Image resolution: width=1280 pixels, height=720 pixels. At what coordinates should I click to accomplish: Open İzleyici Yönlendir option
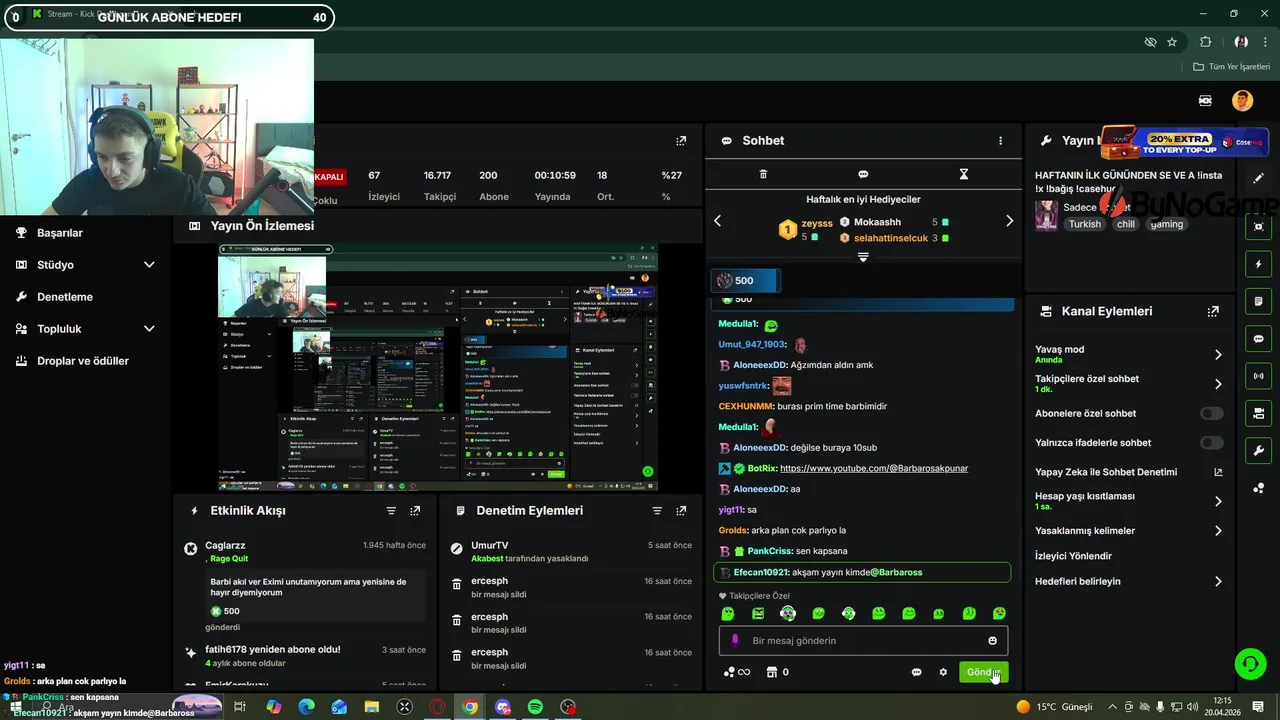(x=1073, y=556)
